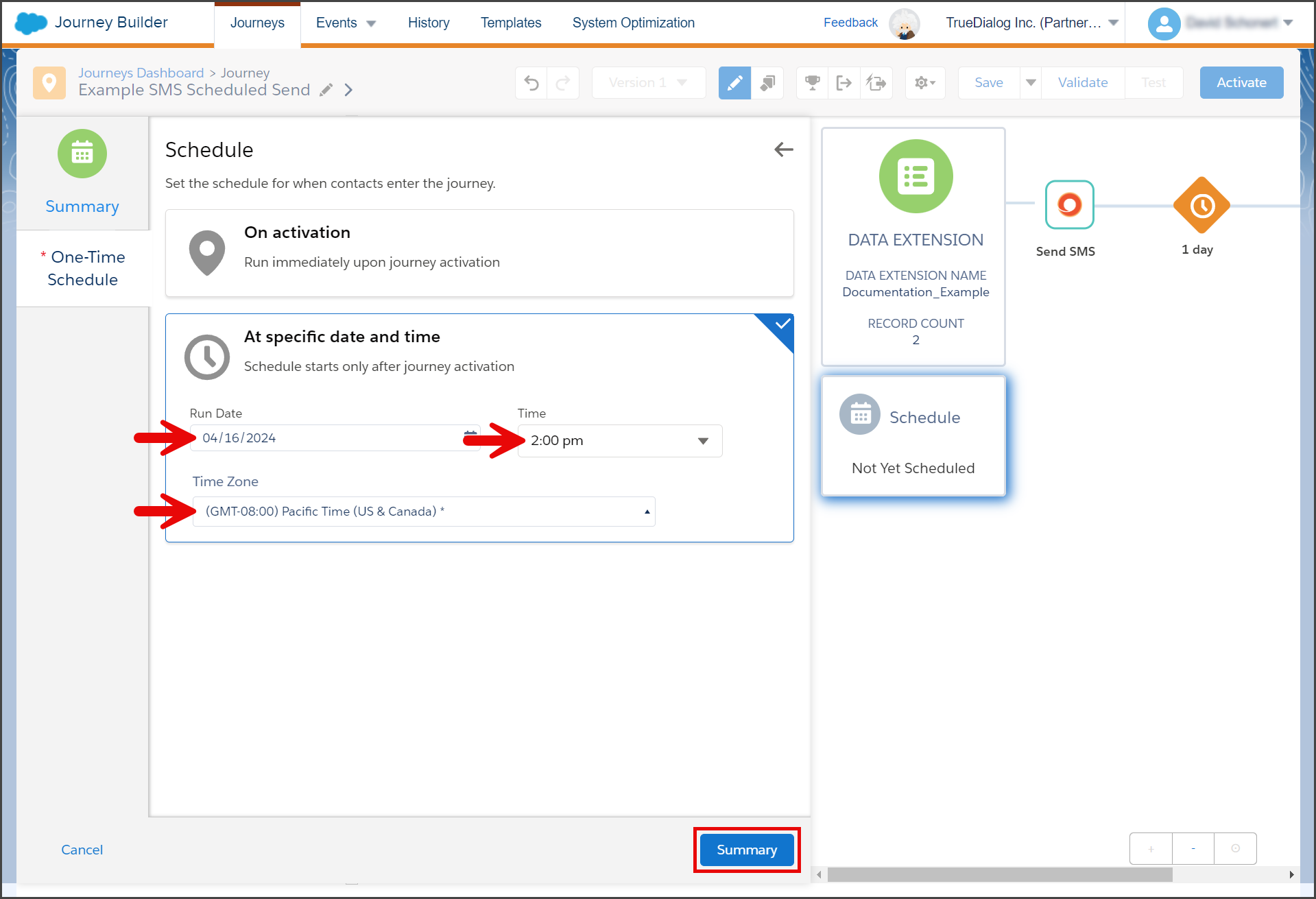
Task: Open the Time dropdown showing 2:00 pm
Action: 620,441
